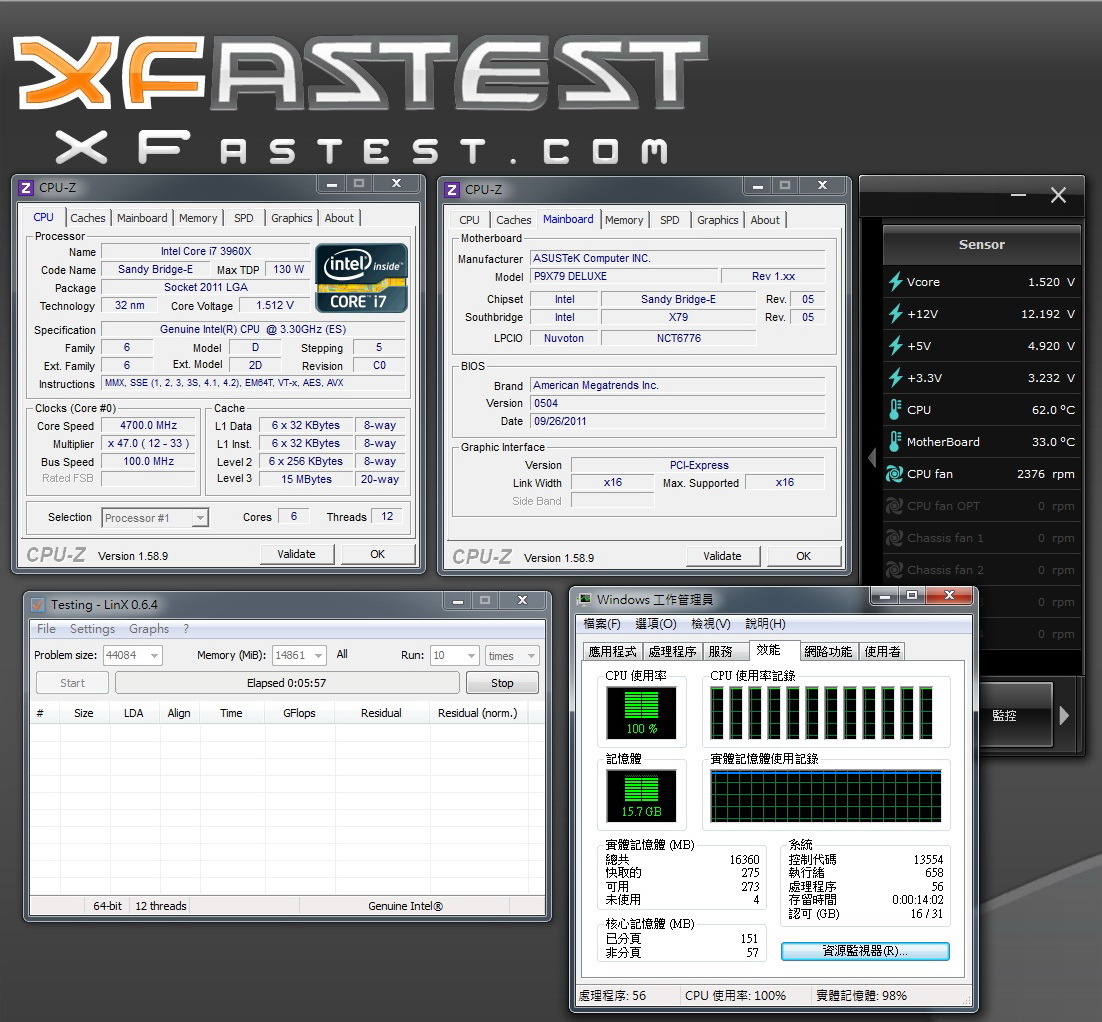
Task: Switch to 處理程序 tab in Task Manager
Action: coord(673,652)
